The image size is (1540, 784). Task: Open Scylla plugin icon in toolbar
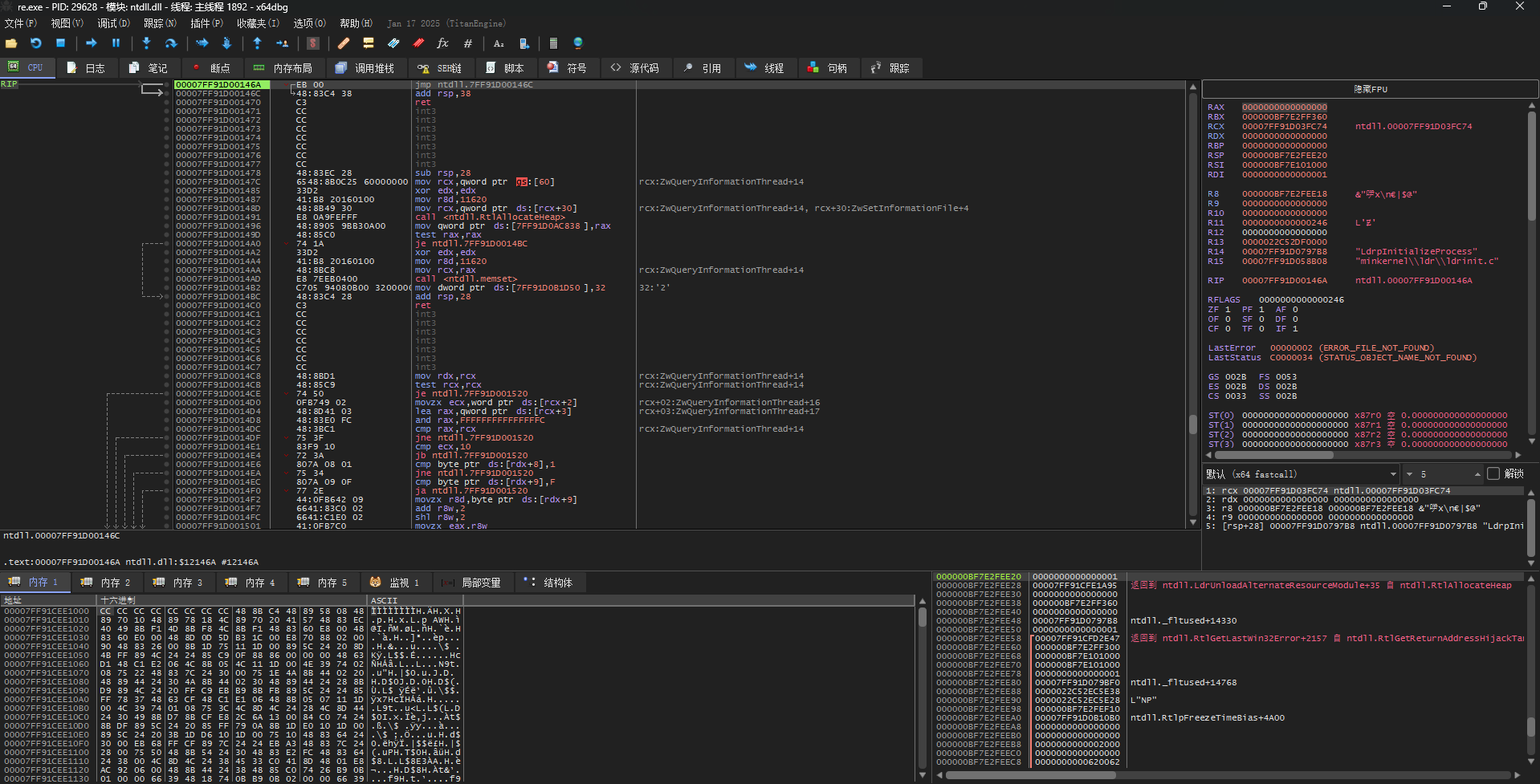coord(313,43)
